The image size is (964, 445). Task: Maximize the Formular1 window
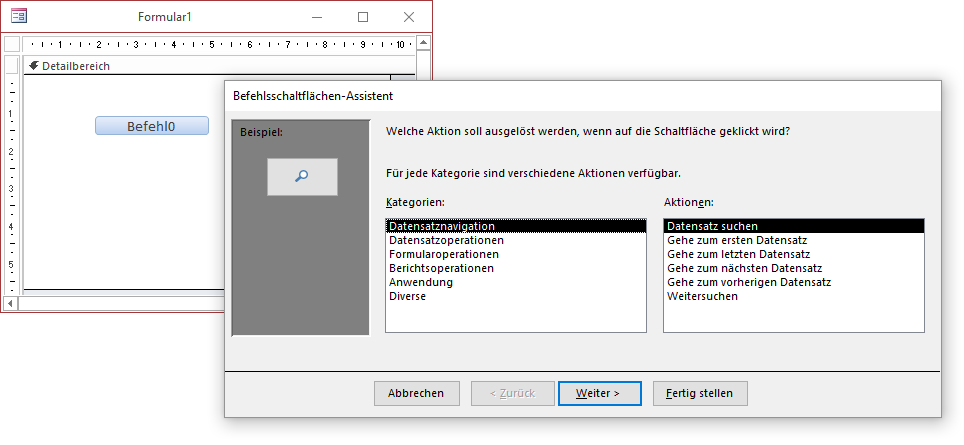click(x=363, y=17)
